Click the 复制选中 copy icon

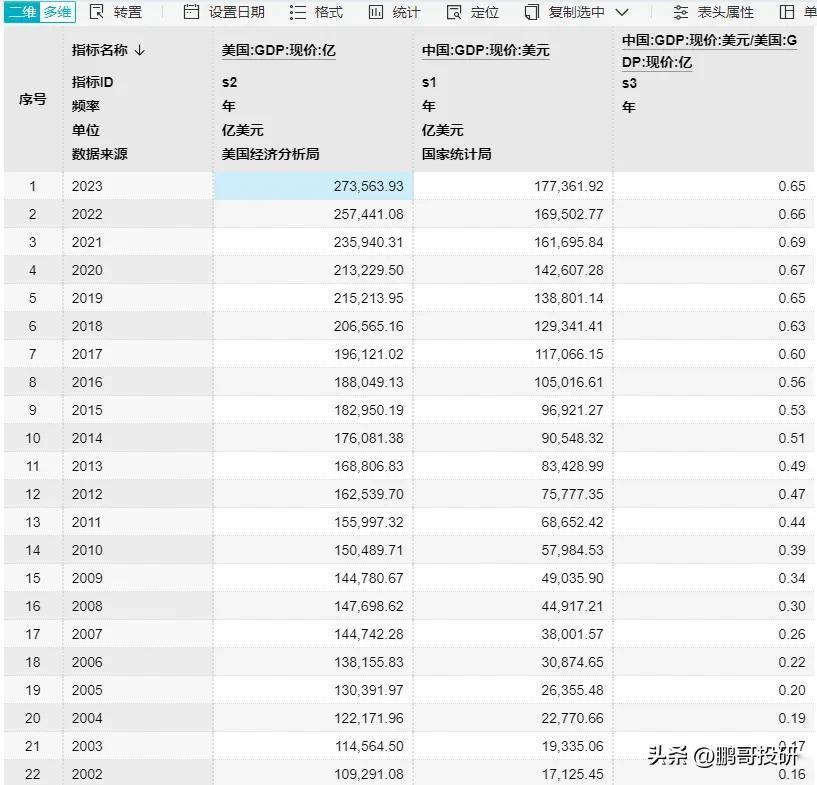(531, 12)
